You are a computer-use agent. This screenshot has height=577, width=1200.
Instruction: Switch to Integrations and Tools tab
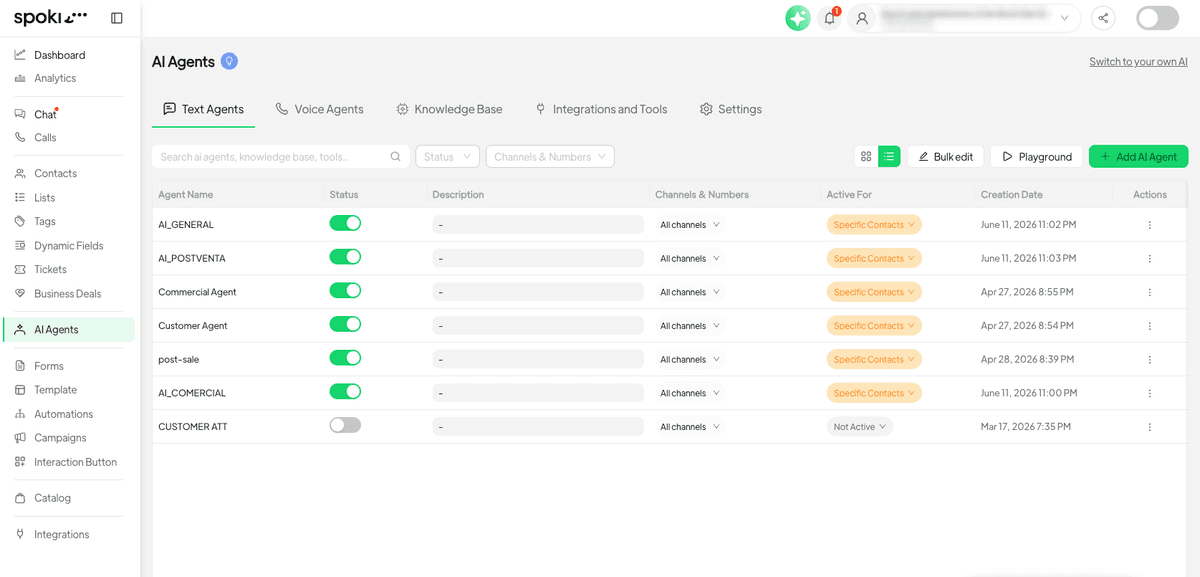click(601, 109)
